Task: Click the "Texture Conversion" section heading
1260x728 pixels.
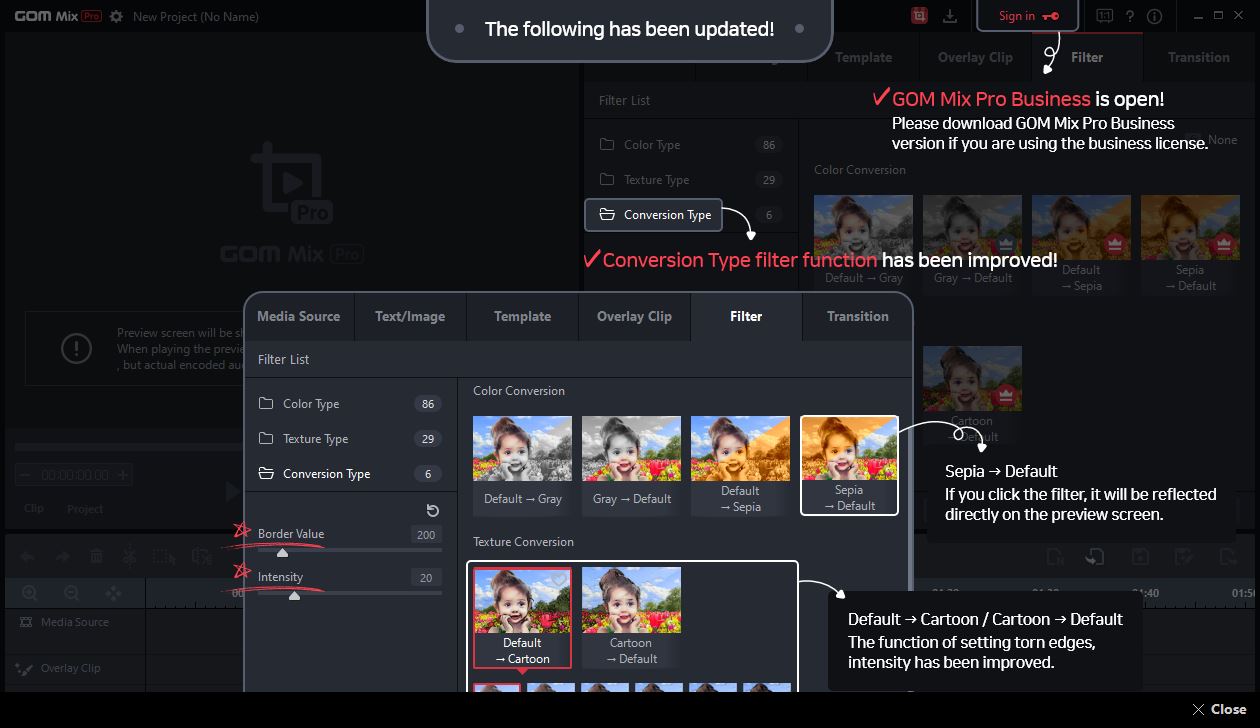Action: (523, 542)
